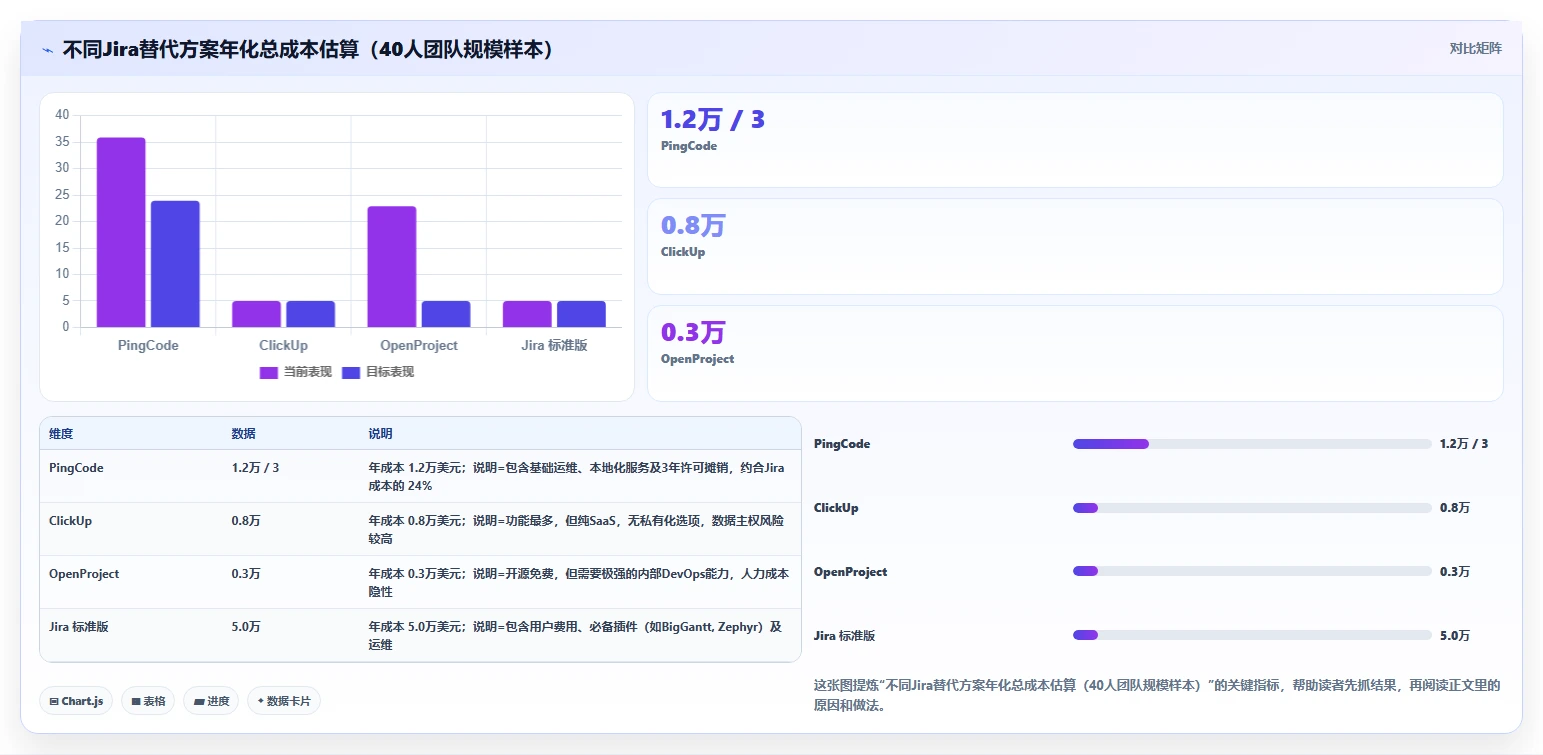
Task: Click the ClickUp x-axis label under the chart
Action: click(x=283, y=345)
